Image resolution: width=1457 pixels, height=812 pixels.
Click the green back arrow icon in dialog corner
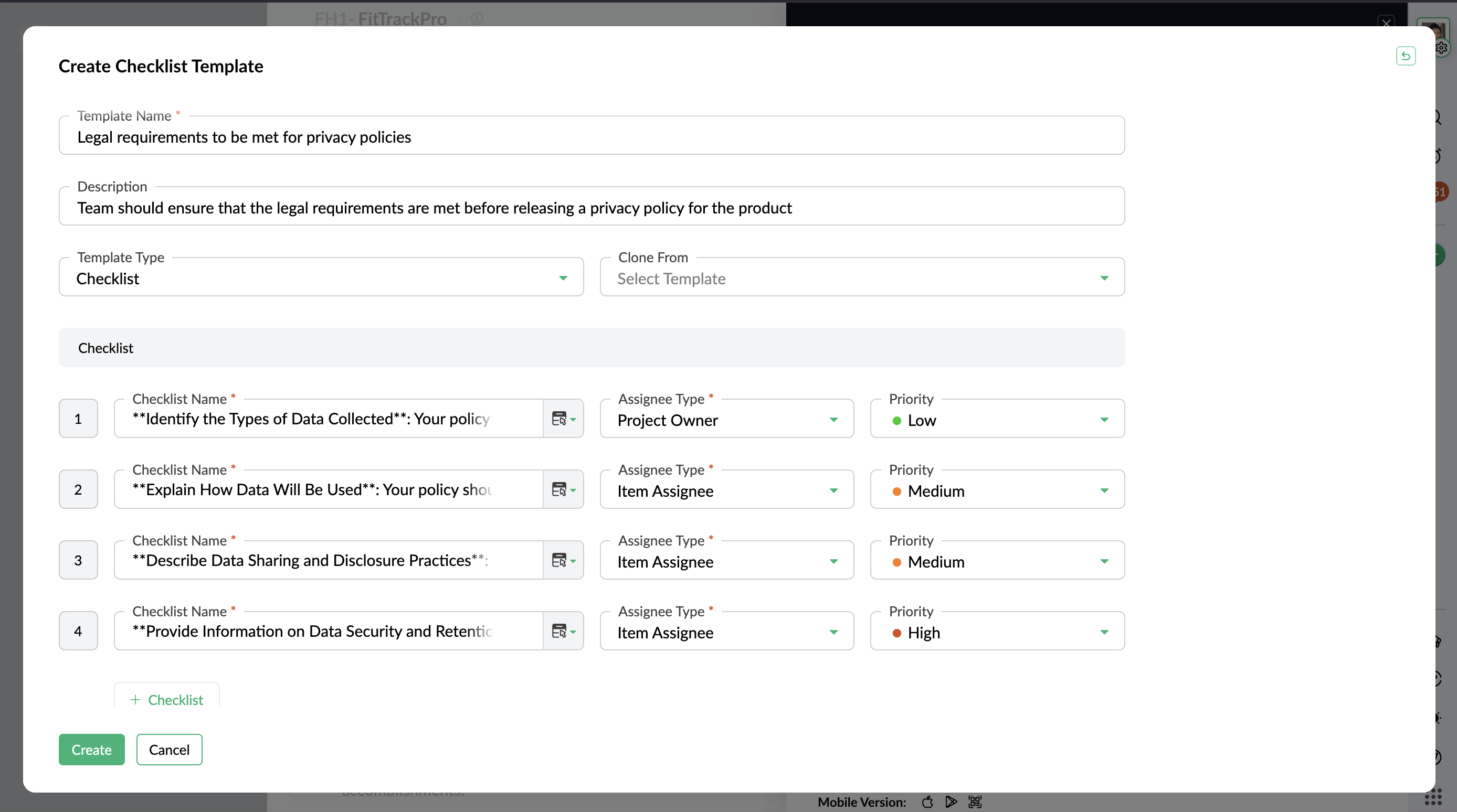coord(1405,56)
